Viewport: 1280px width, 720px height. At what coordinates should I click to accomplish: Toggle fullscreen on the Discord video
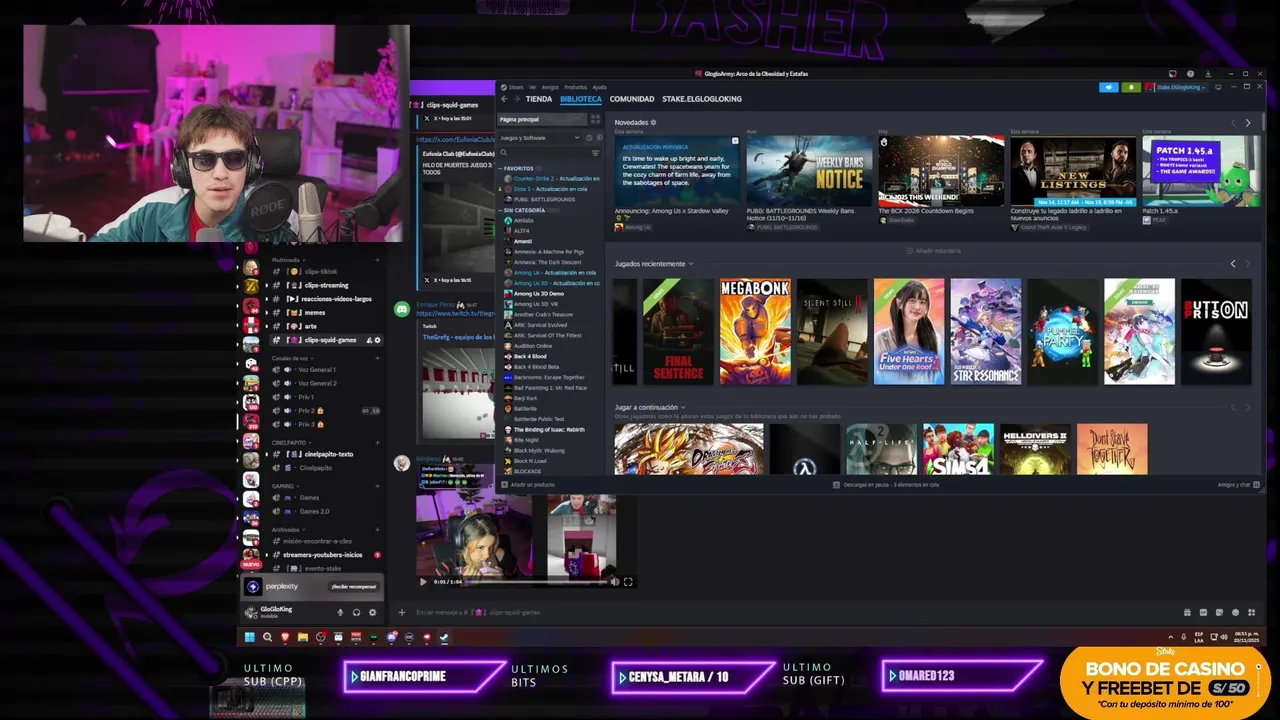pyautogui.click(x=628, y=581)
